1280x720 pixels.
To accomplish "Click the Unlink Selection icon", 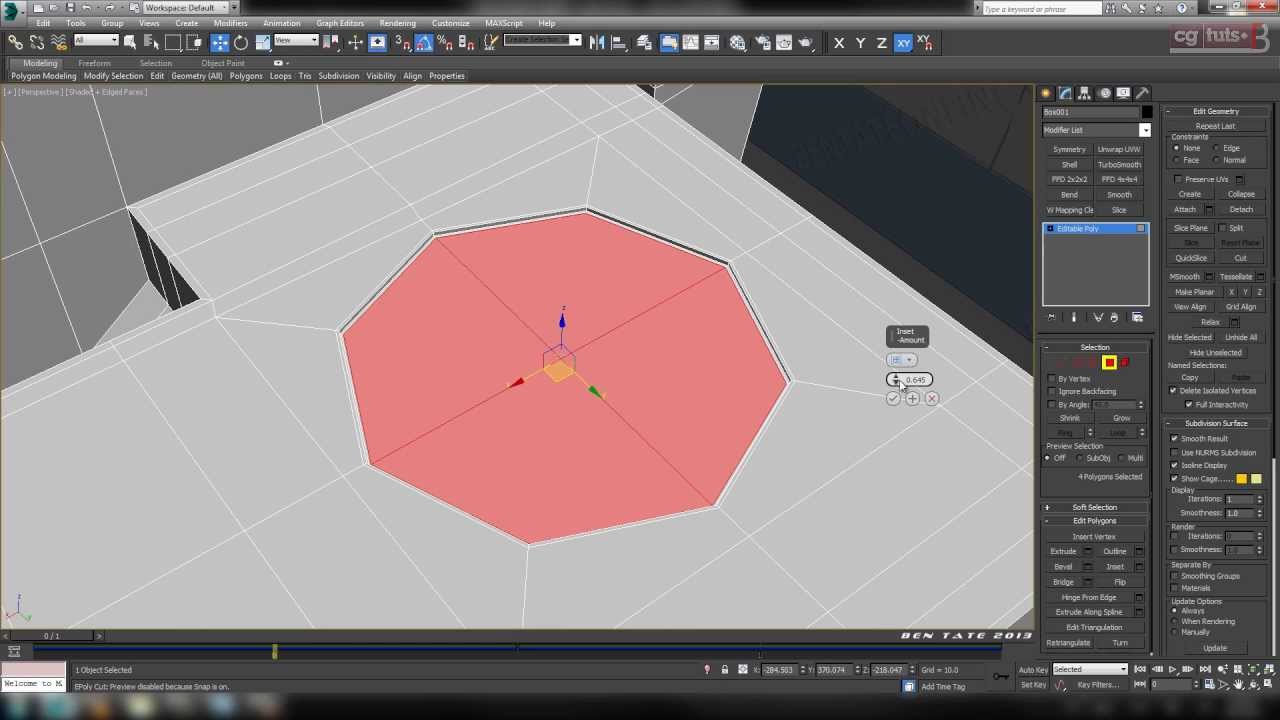I will click(37, 42).
